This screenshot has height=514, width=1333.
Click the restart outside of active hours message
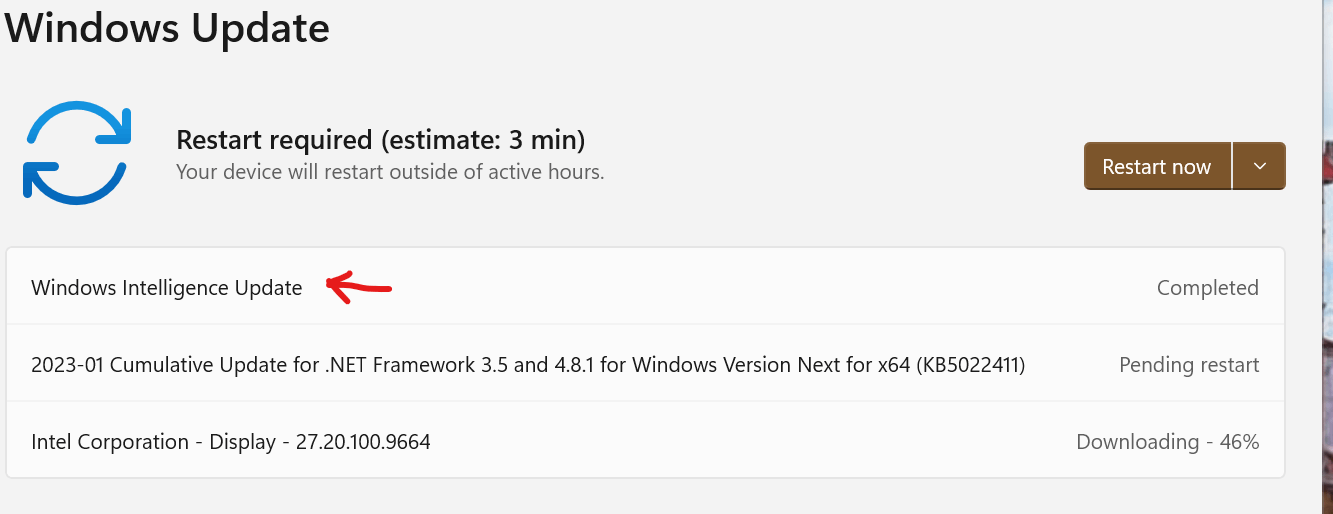[x=390, y=172]
